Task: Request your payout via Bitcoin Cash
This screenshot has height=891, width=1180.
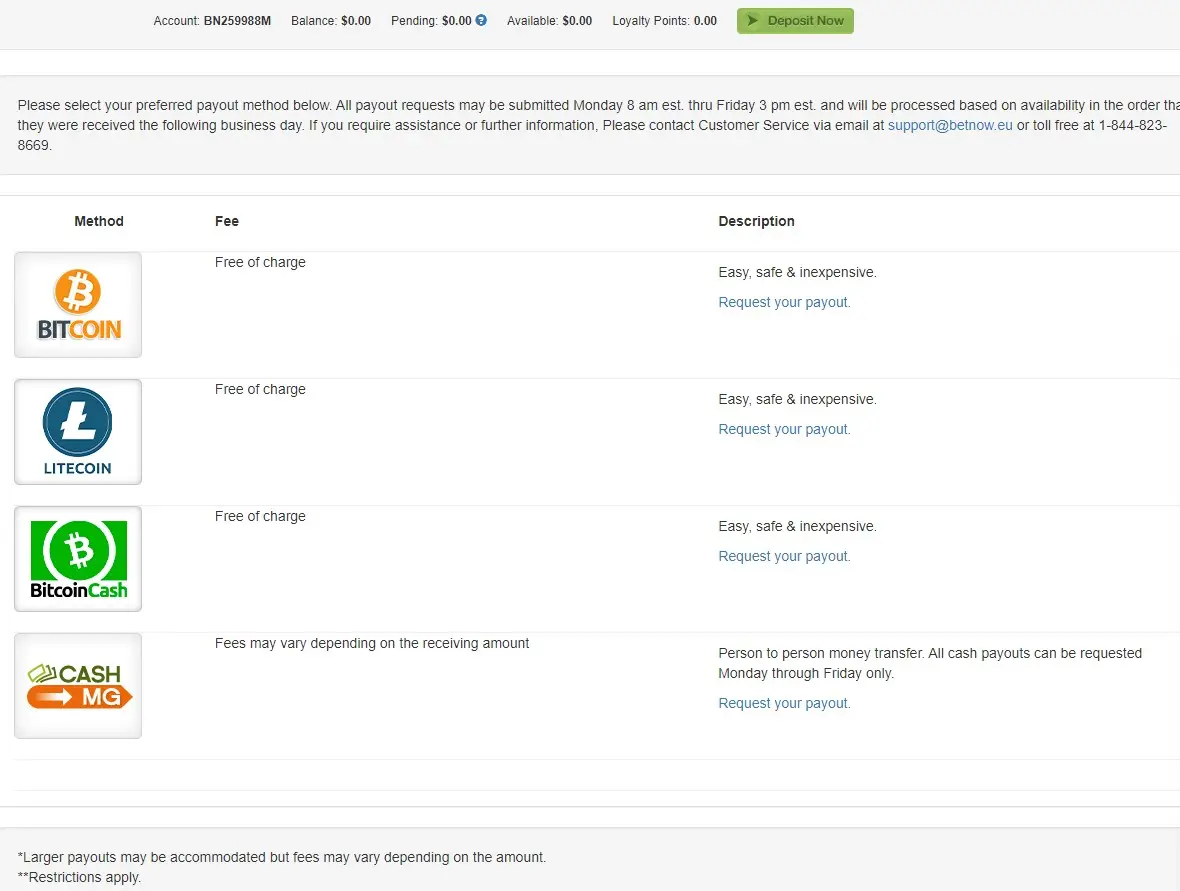Action: point(784,556)
